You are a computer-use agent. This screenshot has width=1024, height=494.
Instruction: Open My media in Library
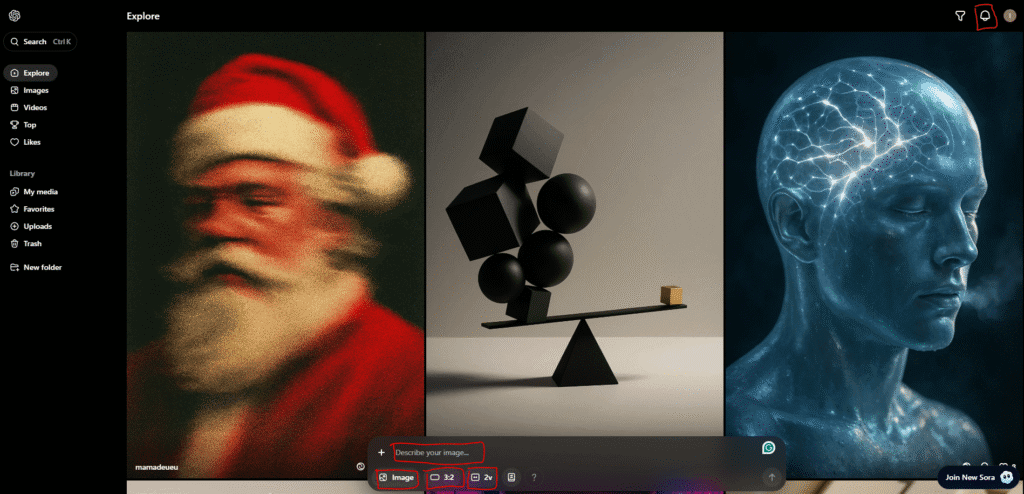[x=40, y=191]
